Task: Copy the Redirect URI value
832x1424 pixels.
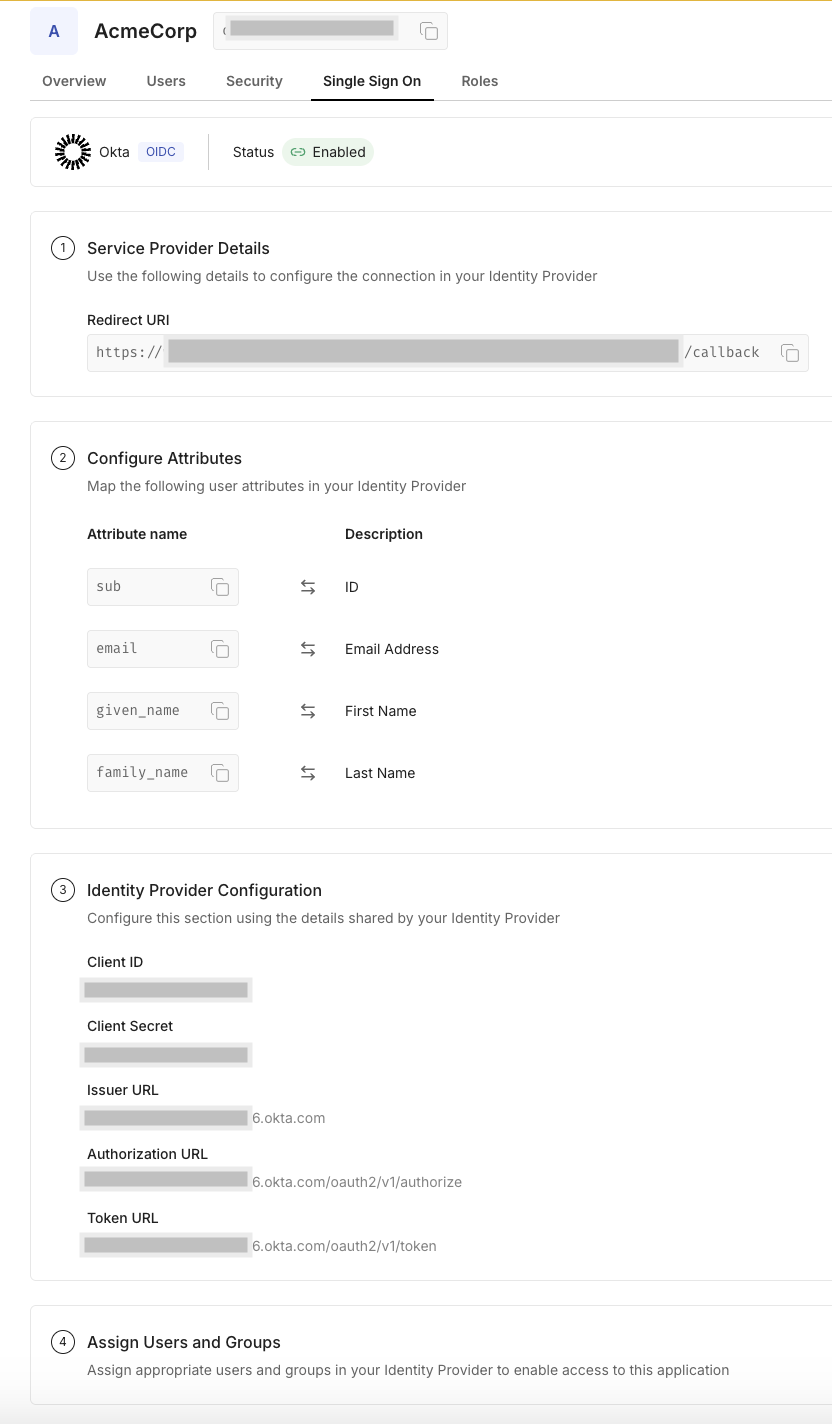Action: pyautogui.click(x=789, y=352)
